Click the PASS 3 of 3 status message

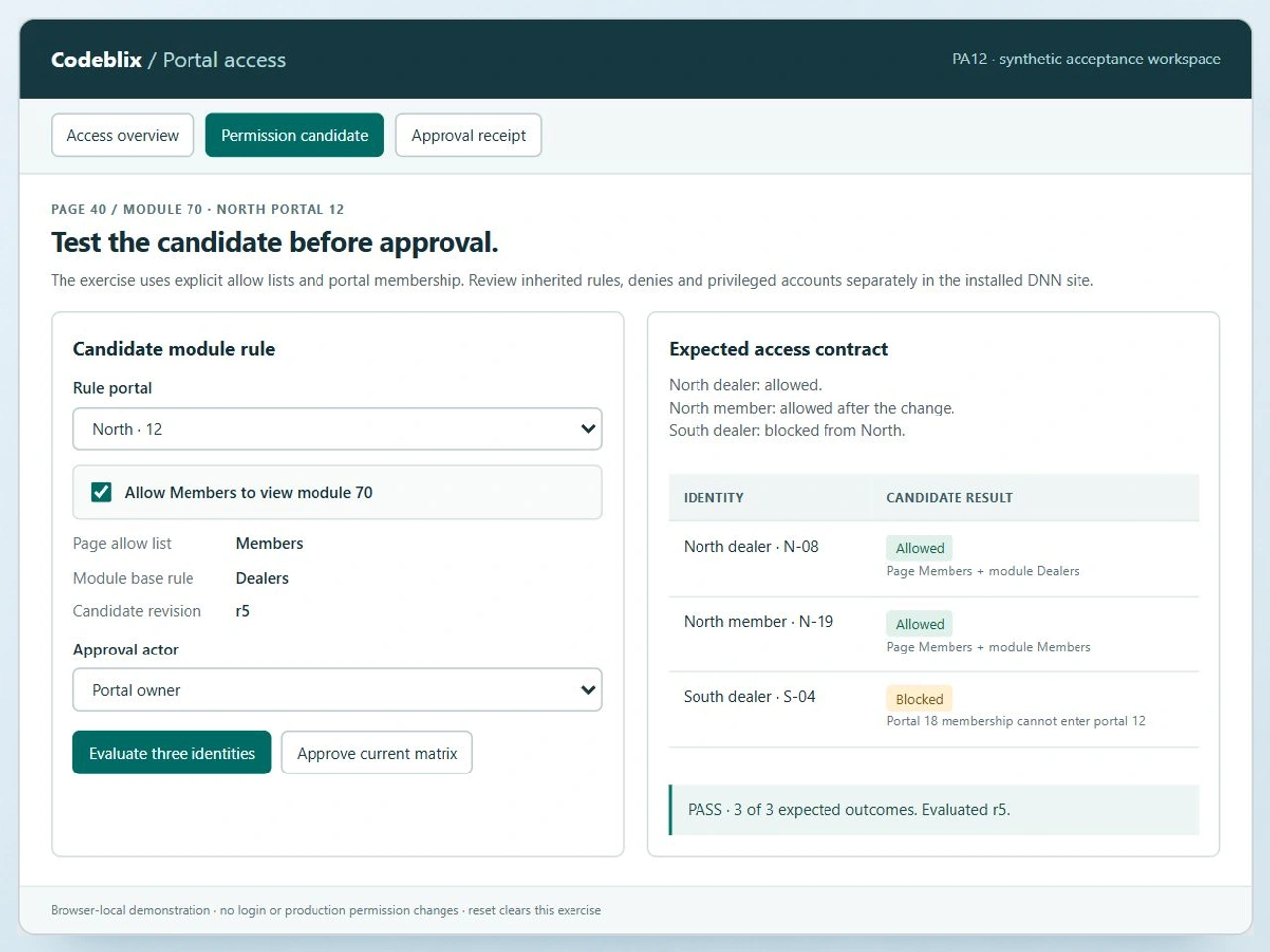click(x=934, y=810)
